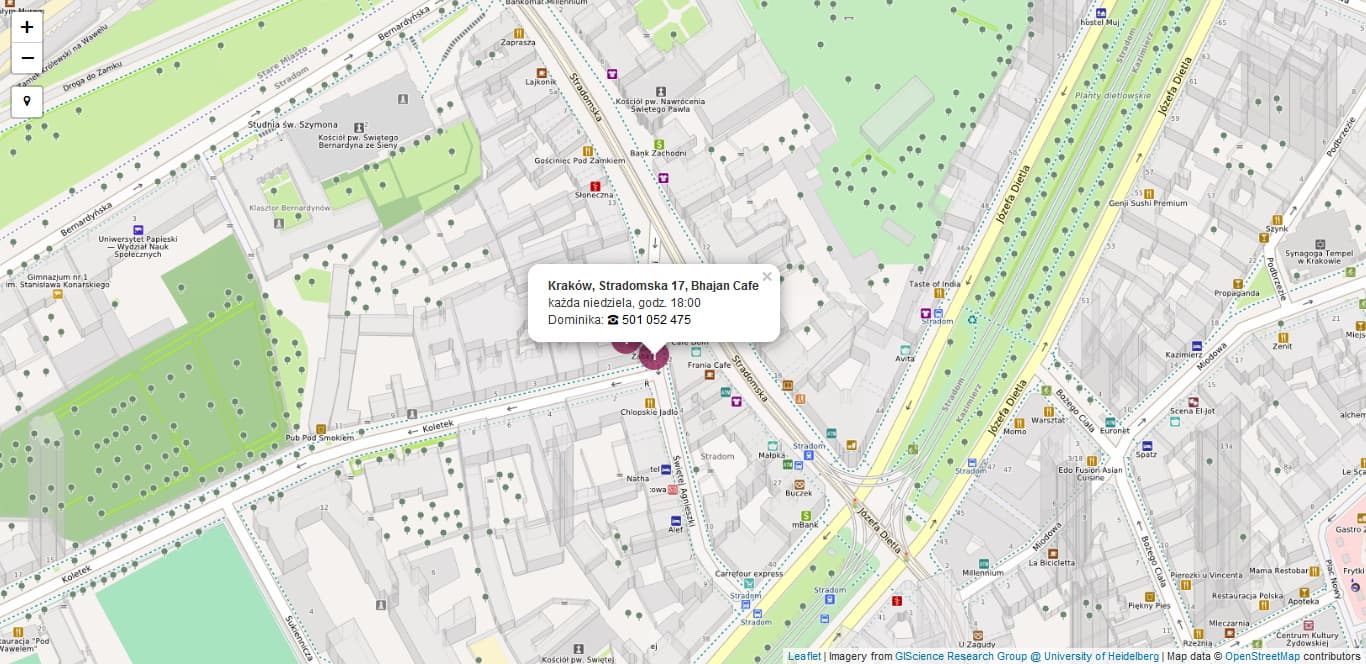Click the Frania Cafe laundry icon

[708, 375]
